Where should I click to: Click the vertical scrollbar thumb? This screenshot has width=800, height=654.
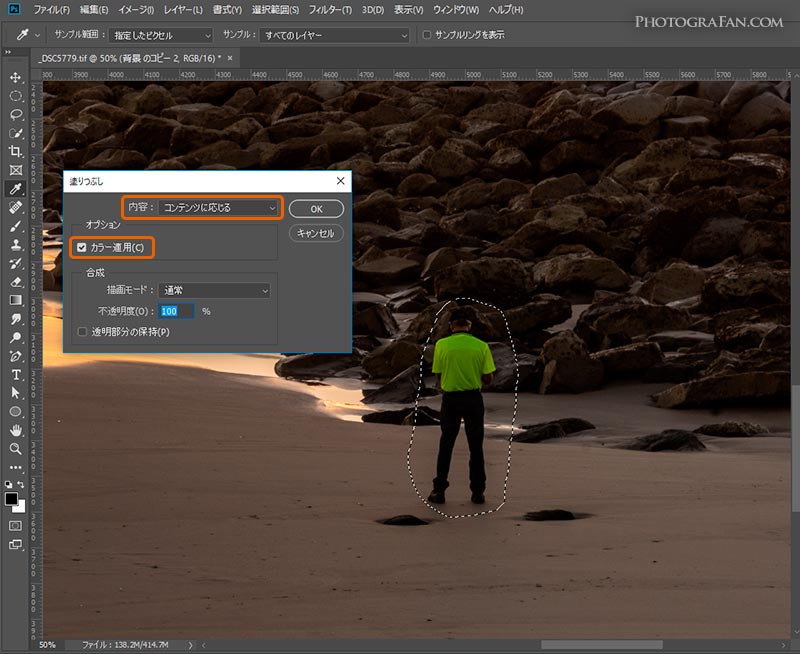795,447
